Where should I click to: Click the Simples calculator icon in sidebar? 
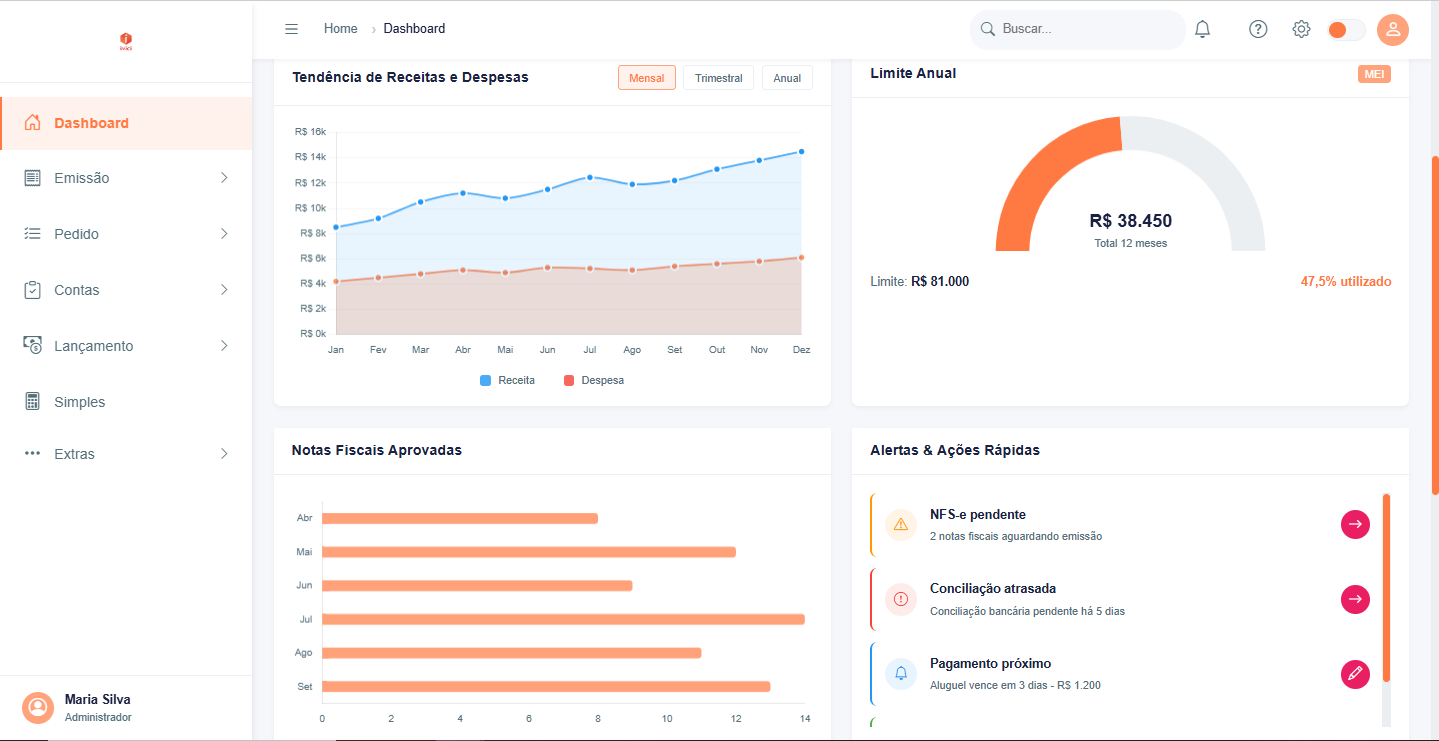(x=32, y=401)
